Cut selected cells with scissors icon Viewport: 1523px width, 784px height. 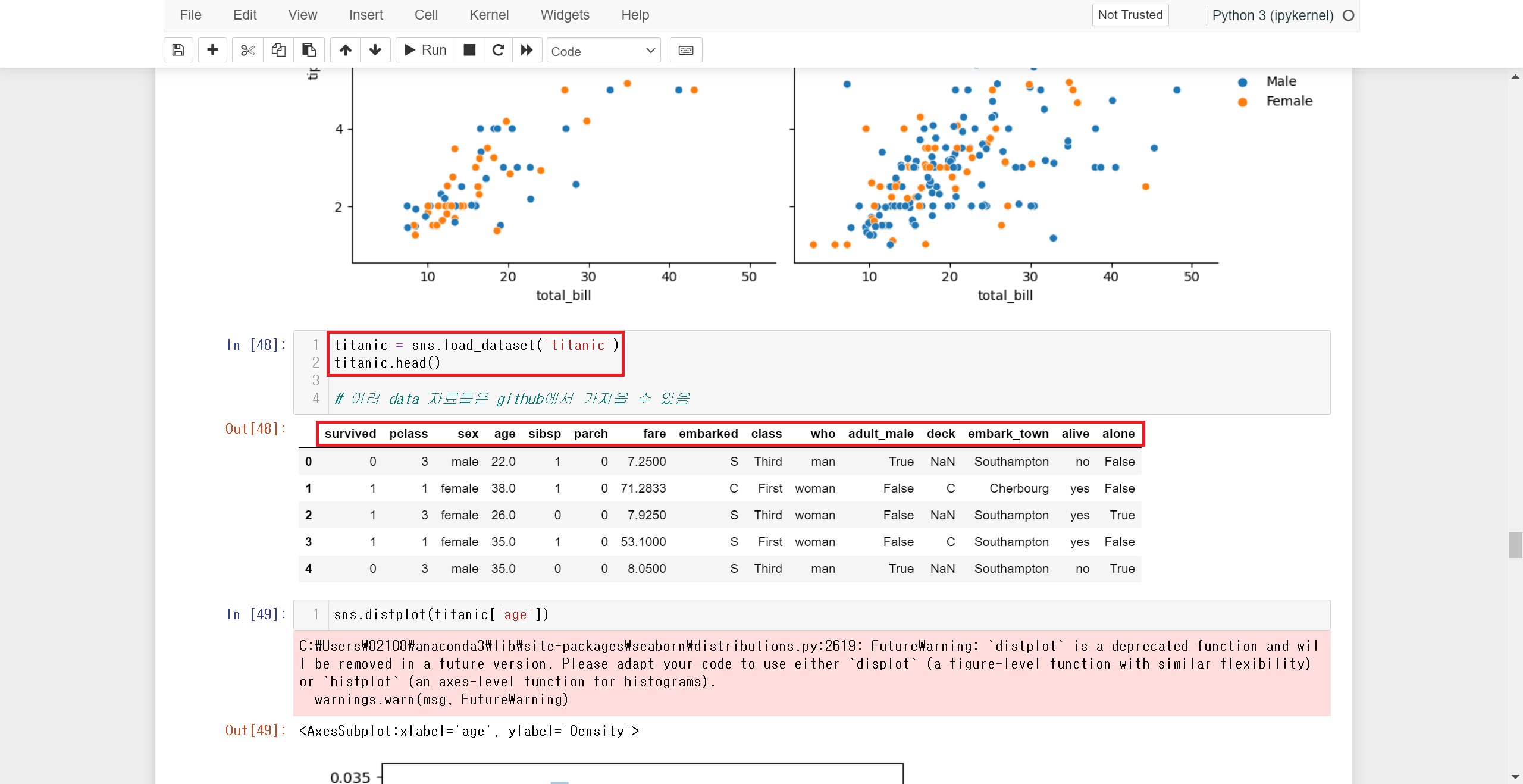pyautogui.click(x=247, y=50)
